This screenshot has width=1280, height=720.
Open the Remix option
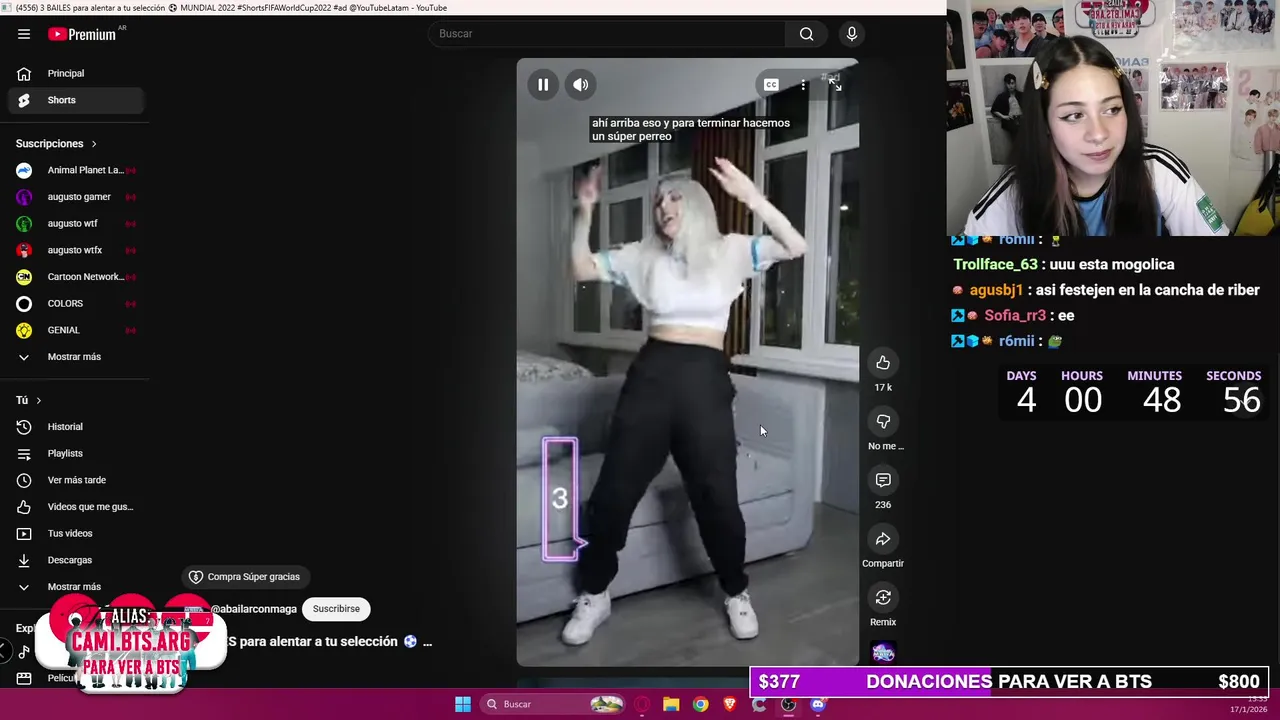883,598
